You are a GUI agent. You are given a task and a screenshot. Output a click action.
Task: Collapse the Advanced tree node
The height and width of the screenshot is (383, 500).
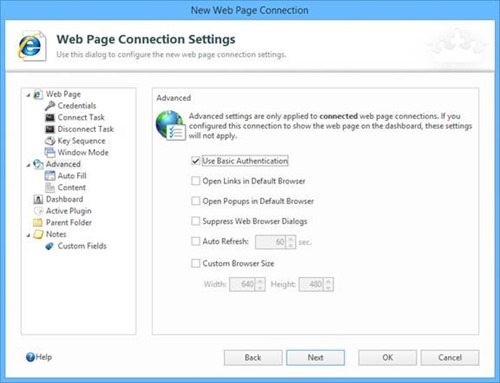coord(28,165)
